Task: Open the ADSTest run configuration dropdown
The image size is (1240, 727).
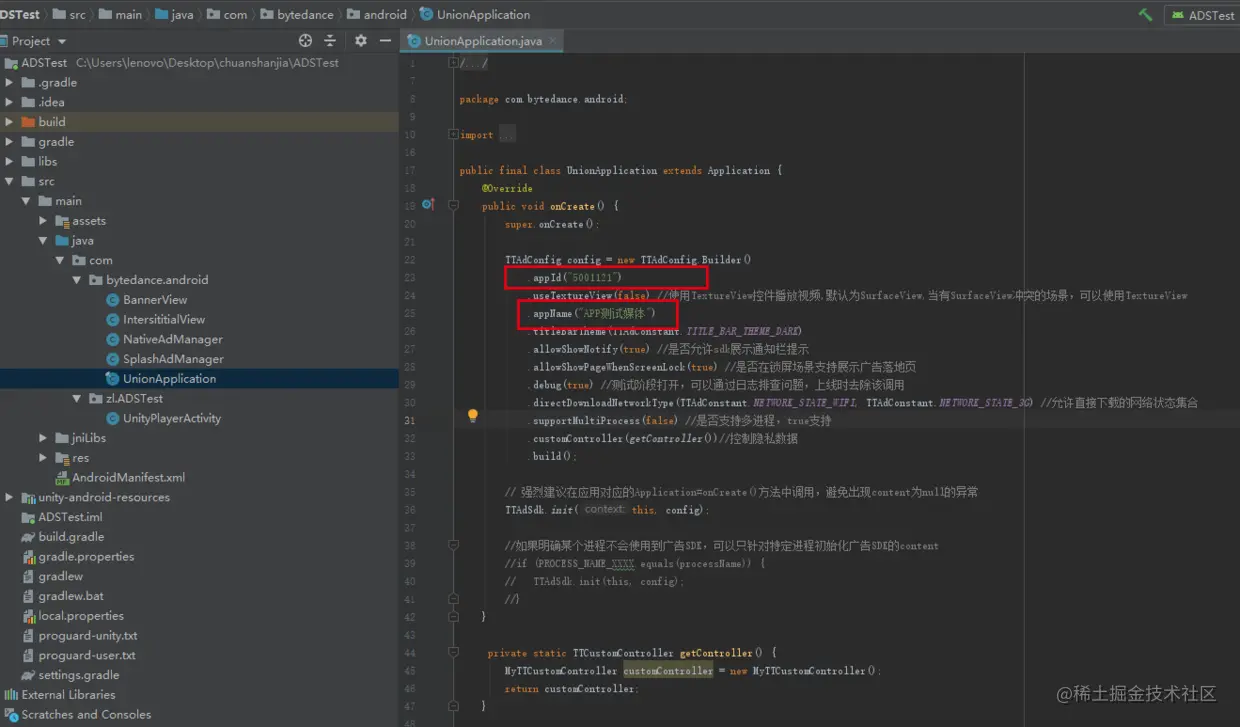Action: (1203, 15)
